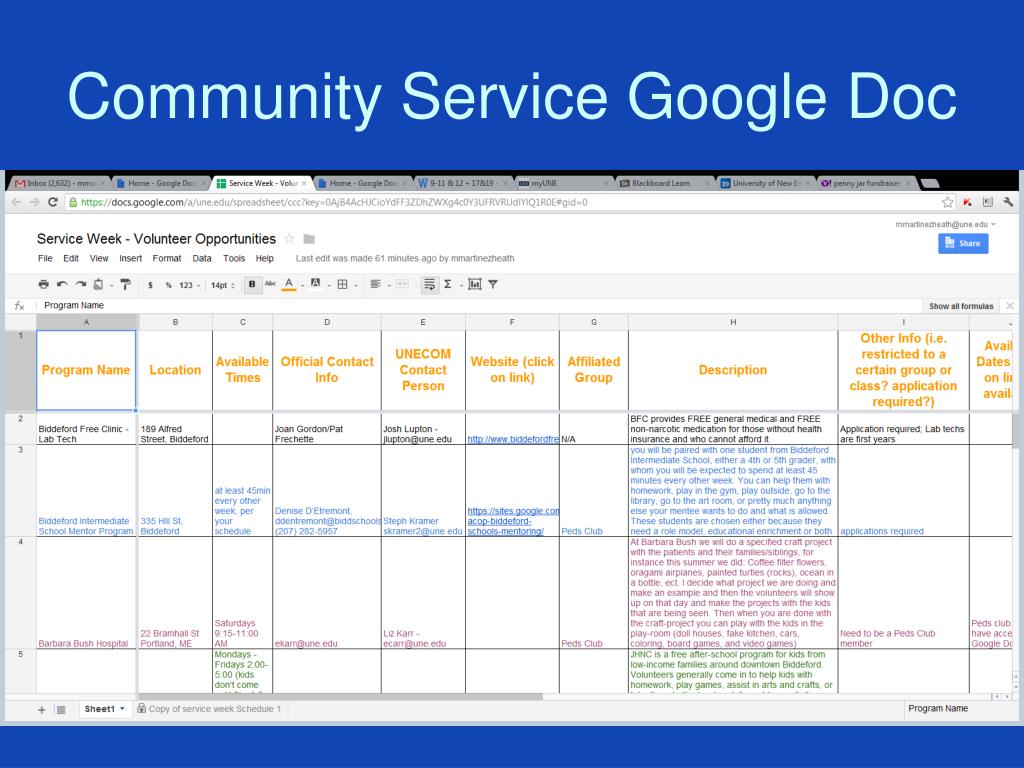Viewport: 1024px width, 768px height.
Task: Select the Program Name header cell
Action: tap(86, 370)
